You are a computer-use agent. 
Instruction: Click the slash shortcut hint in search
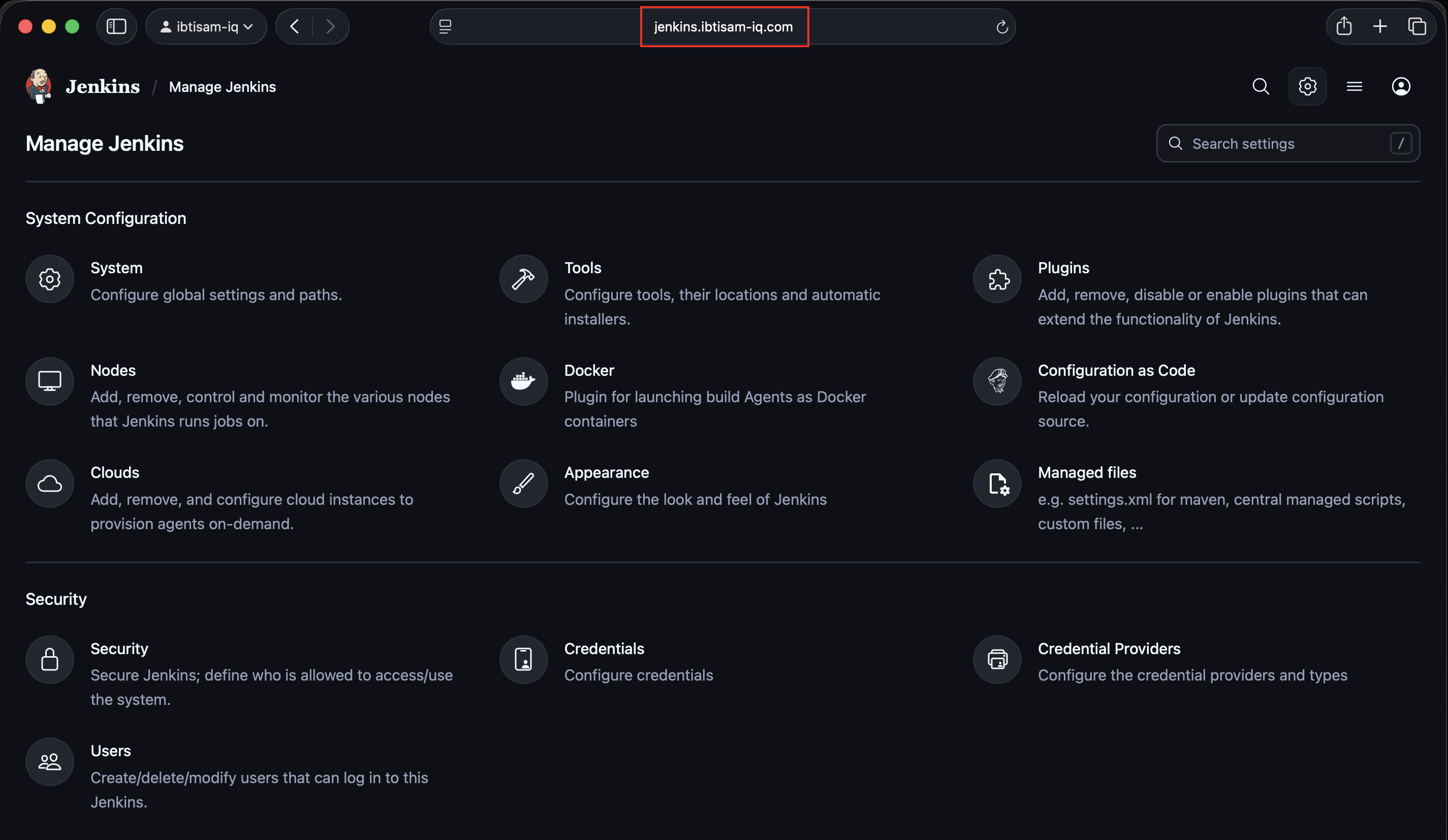click(x=1401, y=144)
